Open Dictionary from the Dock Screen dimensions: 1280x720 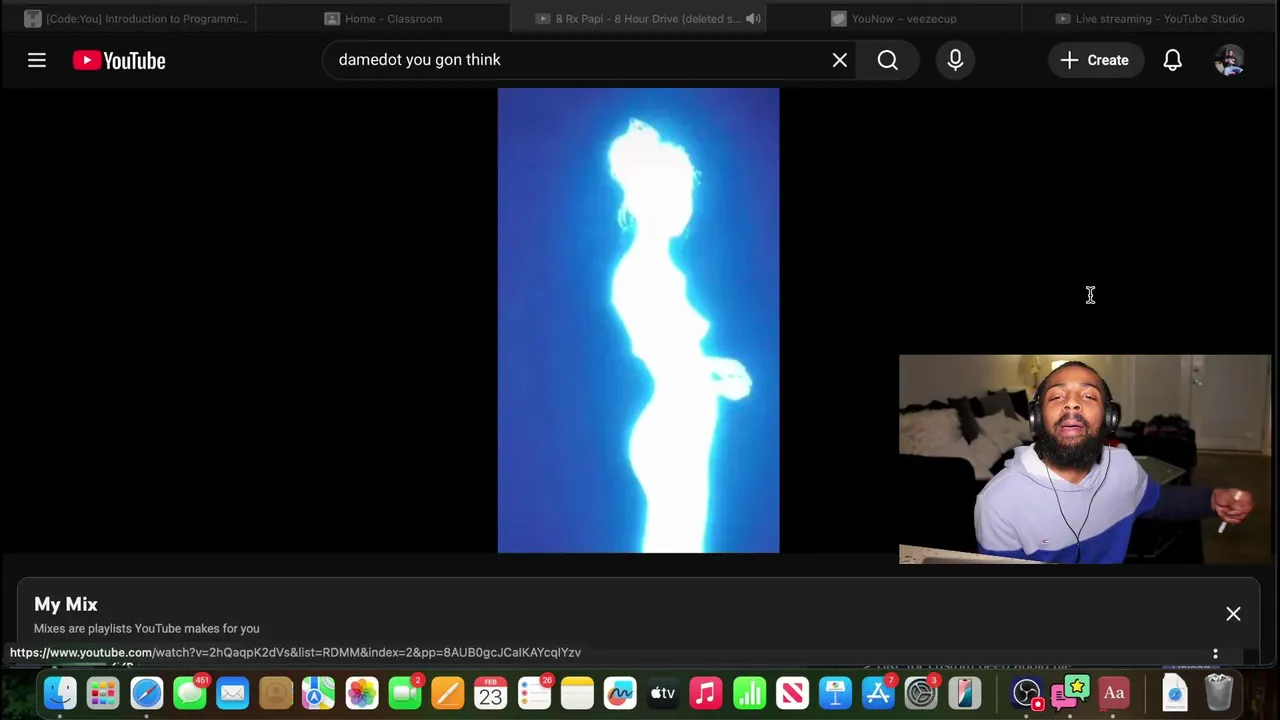point(1114,693)
